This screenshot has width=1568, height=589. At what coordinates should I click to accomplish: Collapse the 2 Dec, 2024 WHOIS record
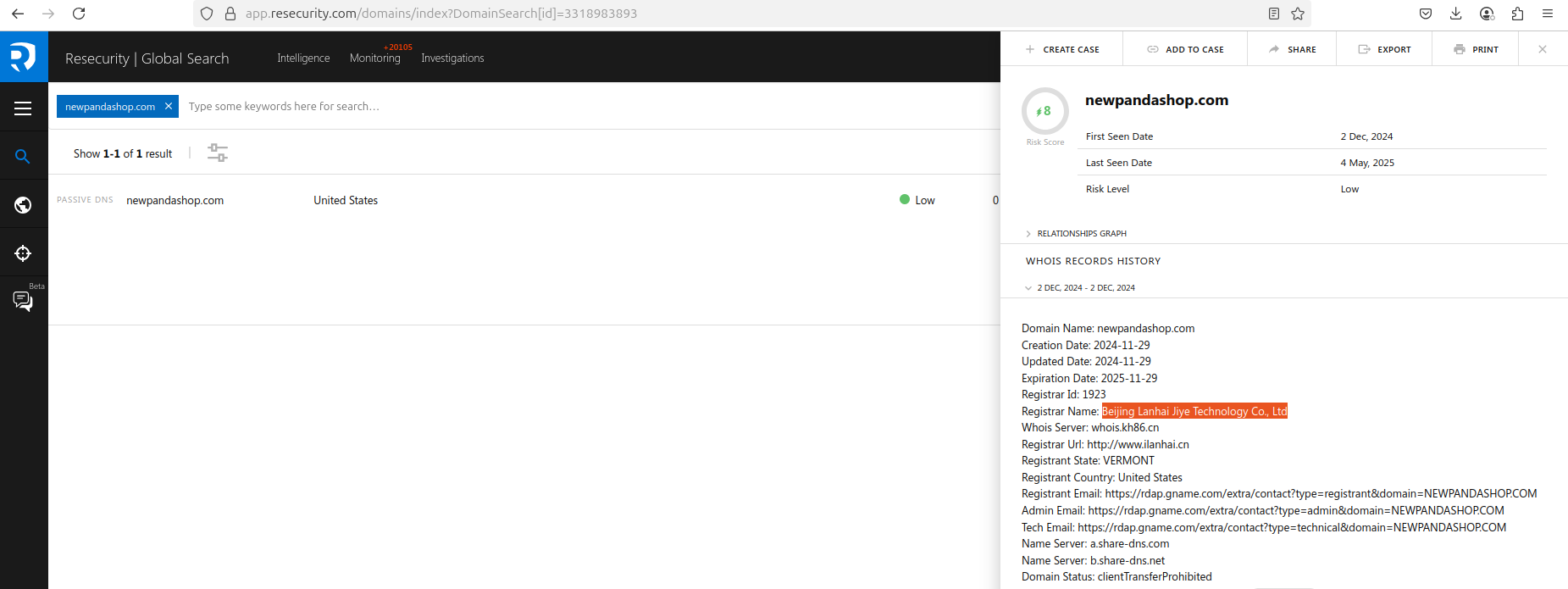1080,287
